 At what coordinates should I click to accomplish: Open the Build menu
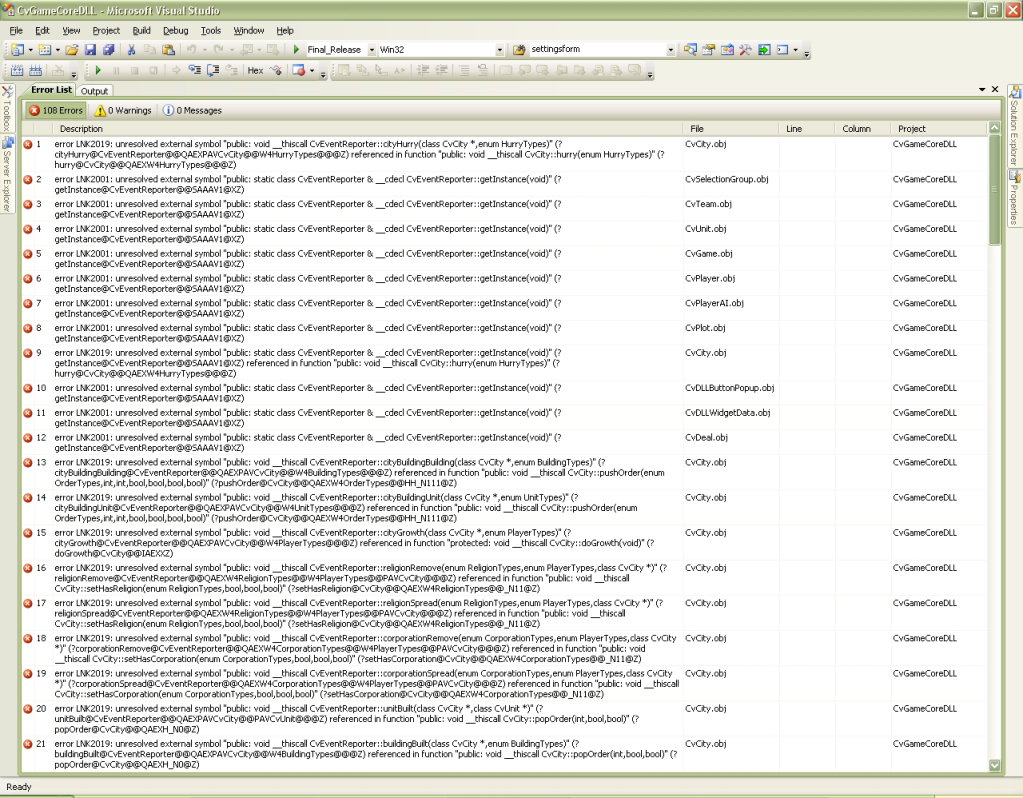pos(141,30)
